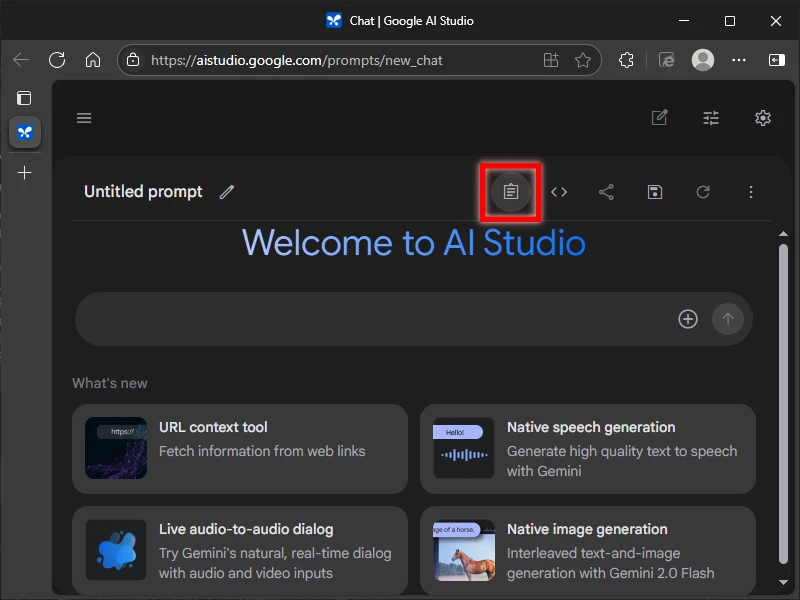The width and height of the screenshot is (800, 600).
Task: Edit the Untitled prompt title
Action: pyautogui.click(x=227, y=192)
